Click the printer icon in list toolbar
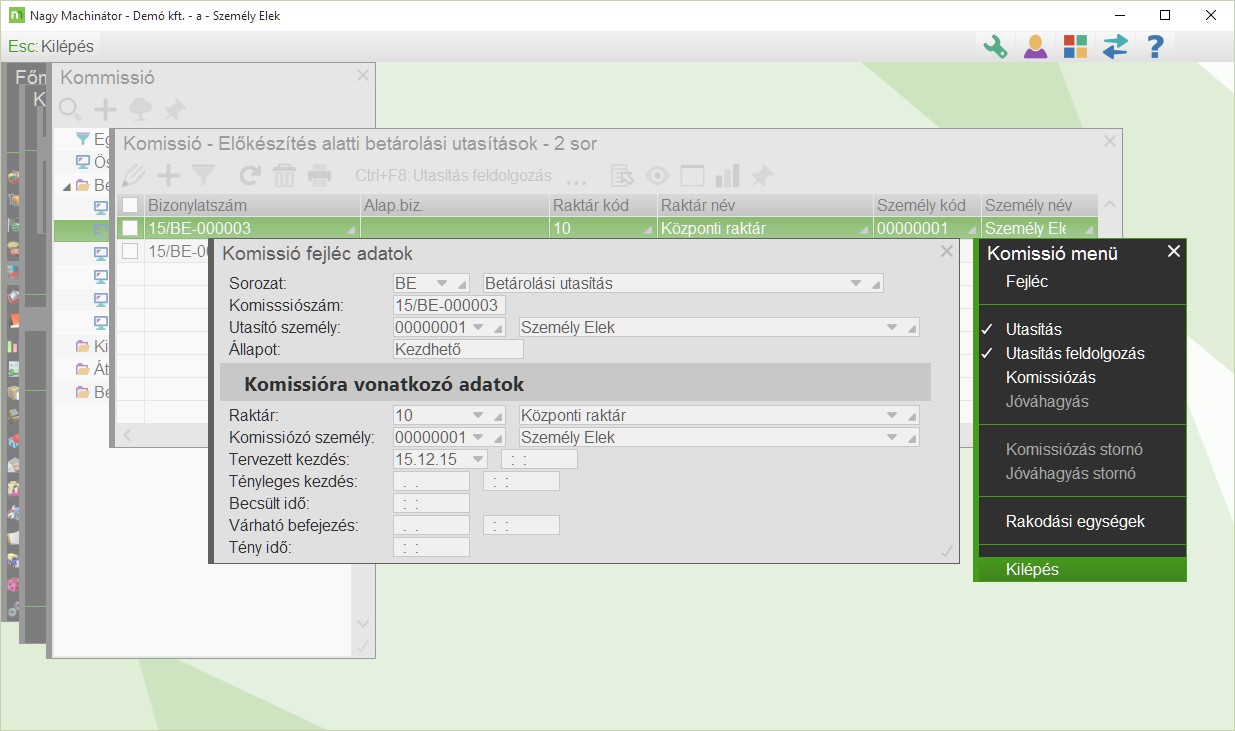Screen dimensions: 1235x731 click(320, 175)
